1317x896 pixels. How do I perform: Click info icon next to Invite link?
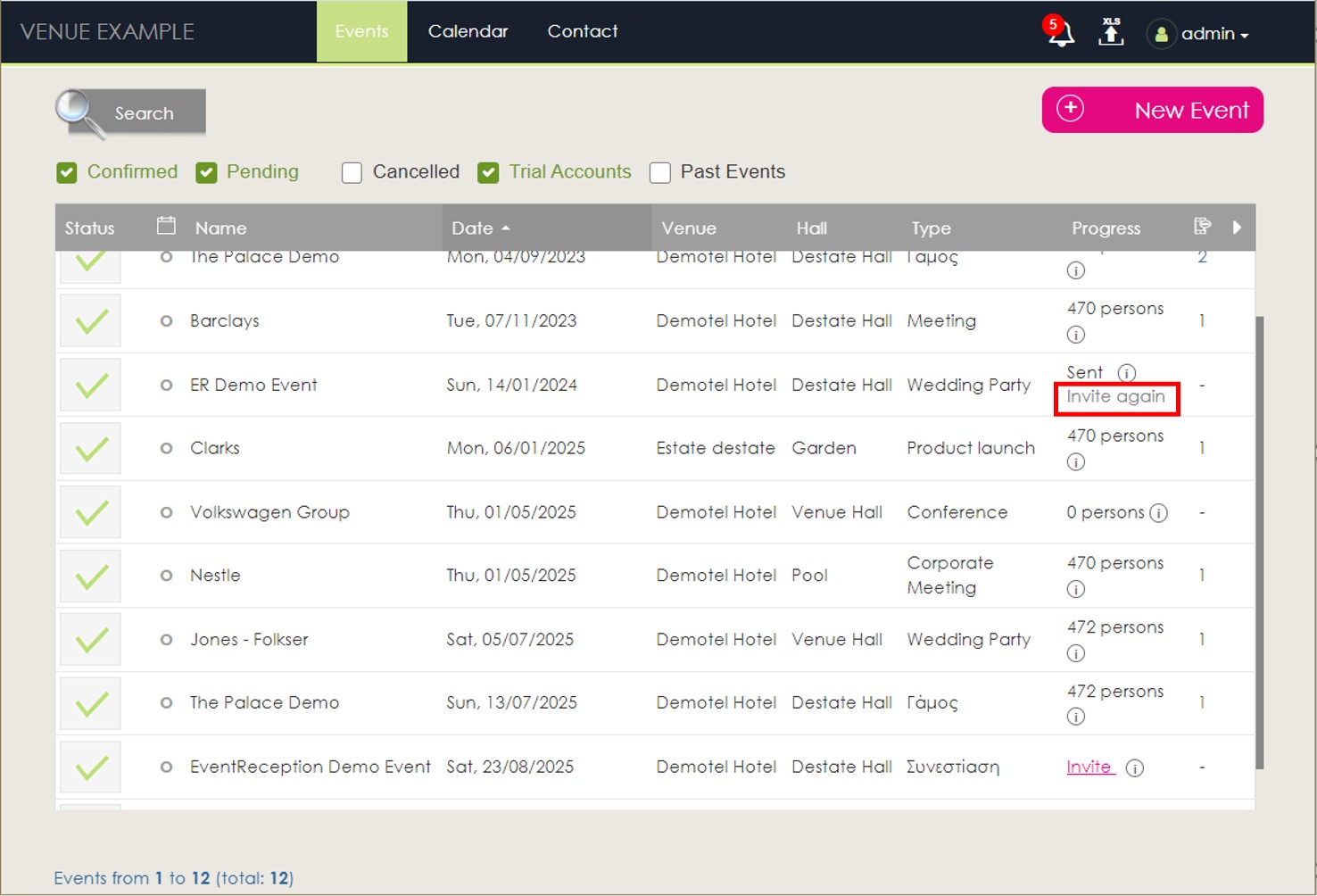[1134, 768]
